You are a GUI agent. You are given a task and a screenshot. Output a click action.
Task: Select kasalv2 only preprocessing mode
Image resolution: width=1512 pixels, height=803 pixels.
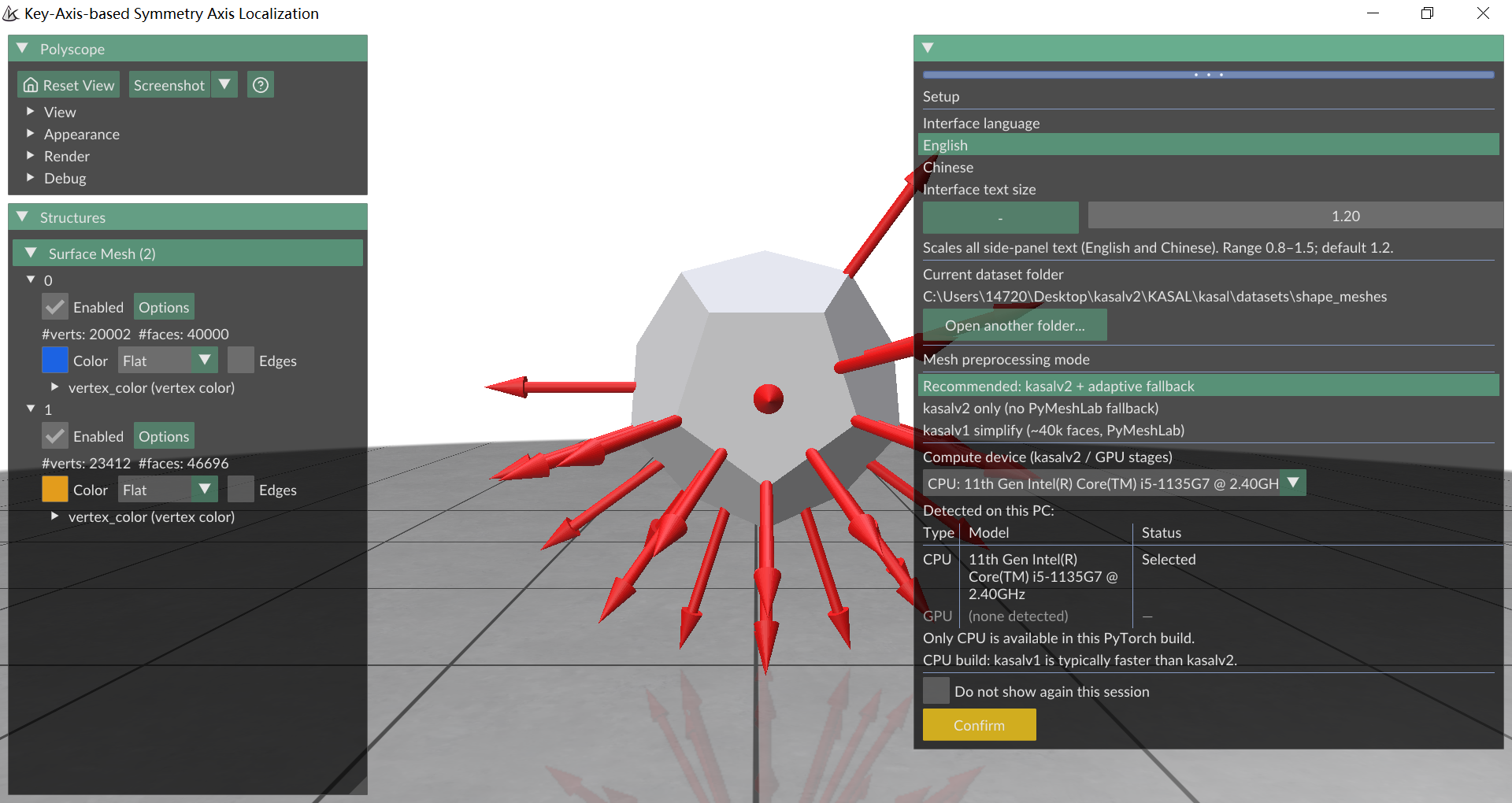coord(1209,408)
